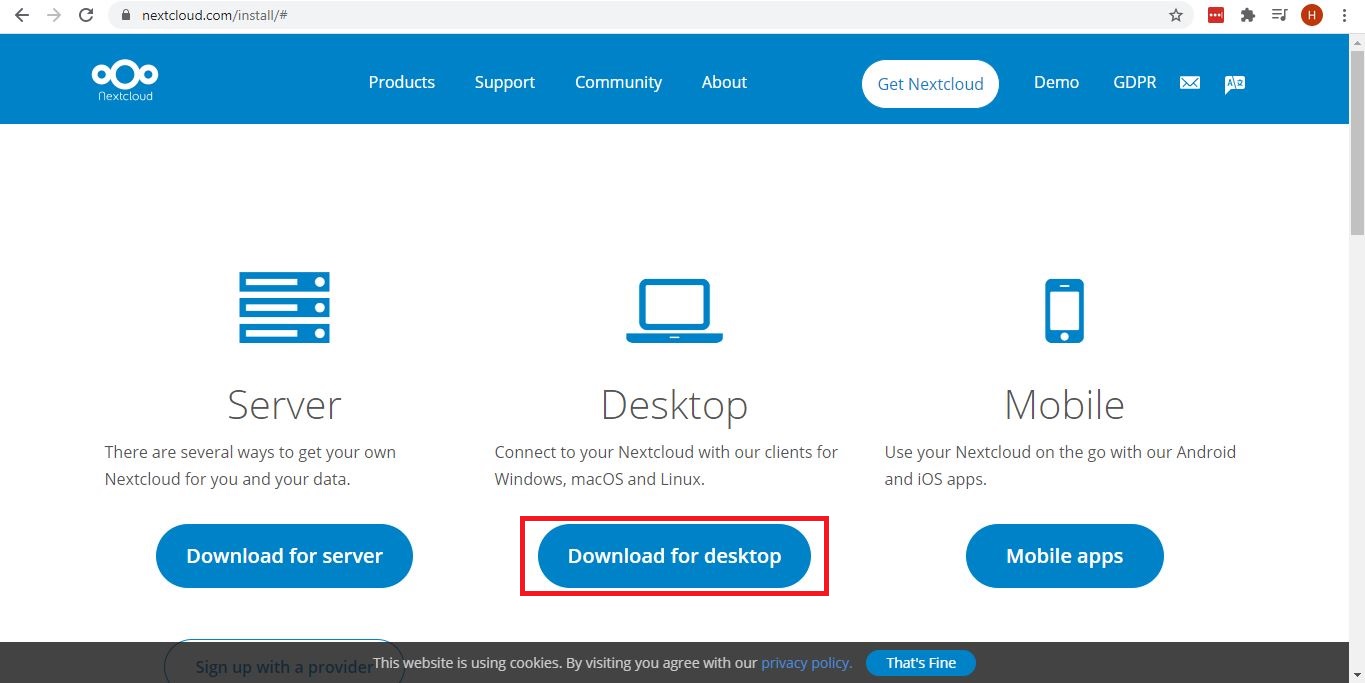Screen dimensions: 1365x683
Task: Open the newsletter envelope icon
Action: (x=1189, y=83)
